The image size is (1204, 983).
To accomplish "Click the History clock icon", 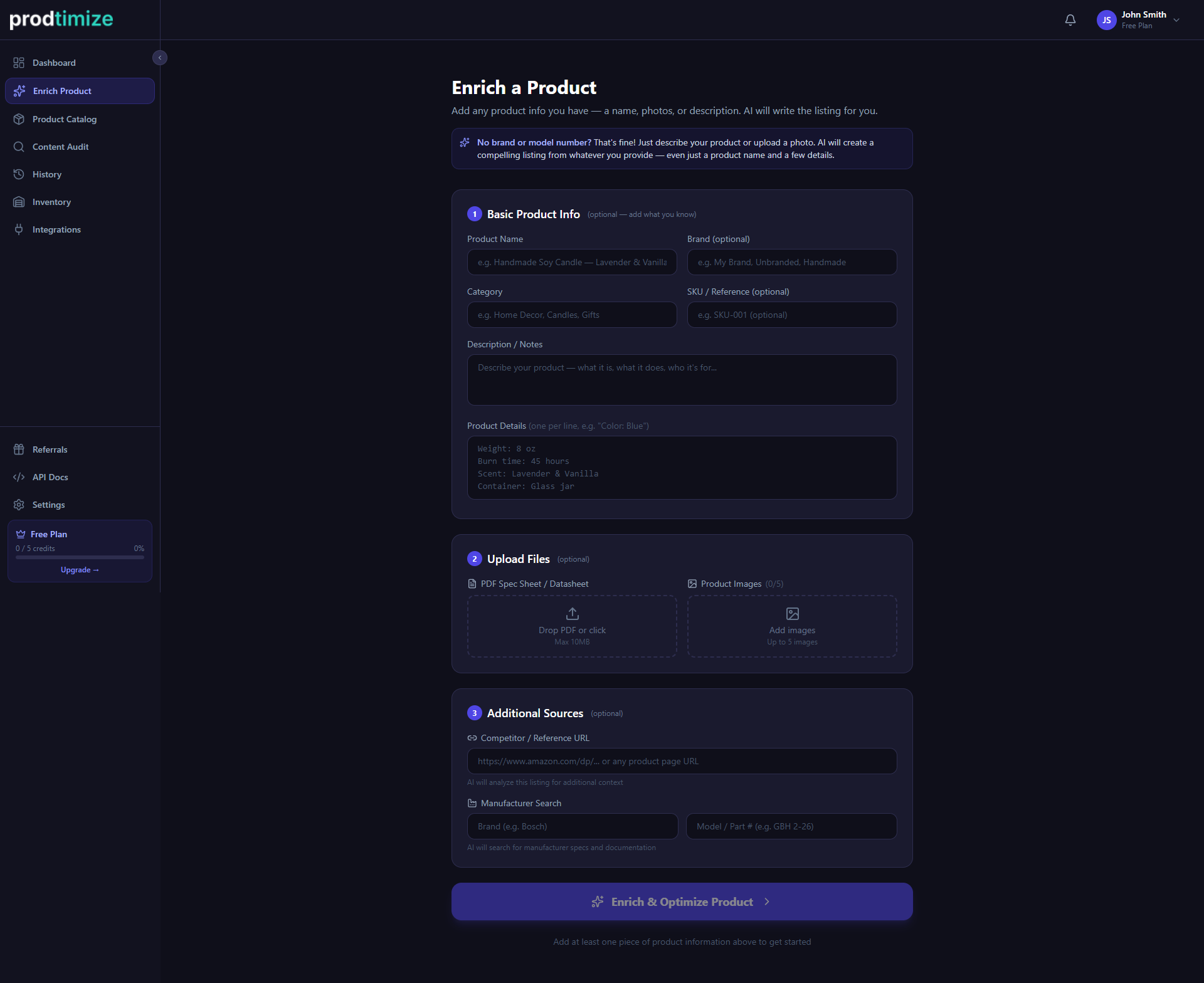I will (19, 174).
